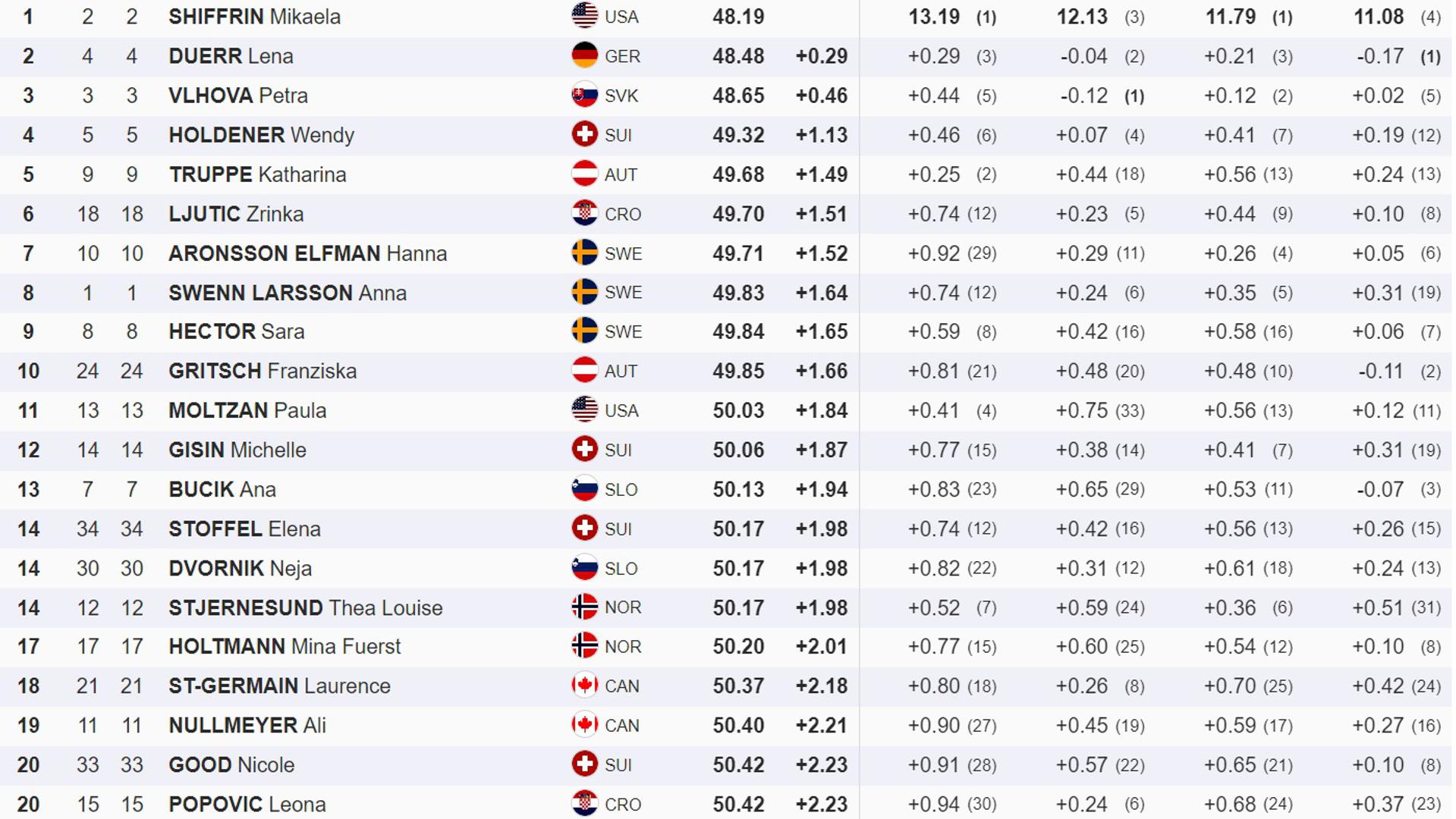Screen dimensions: 1456x819
Task: Click the Swiss flag beside Holdener
Action: (x=584, y=134)
